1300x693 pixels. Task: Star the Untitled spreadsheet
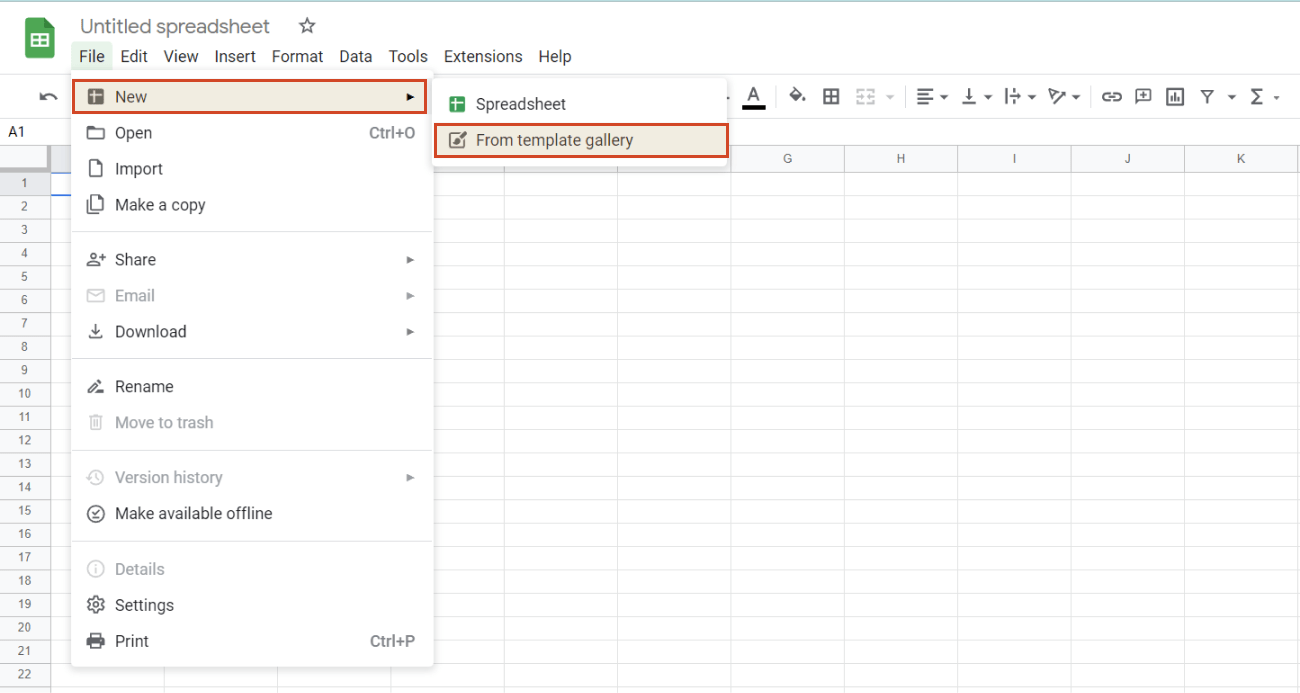306,25
